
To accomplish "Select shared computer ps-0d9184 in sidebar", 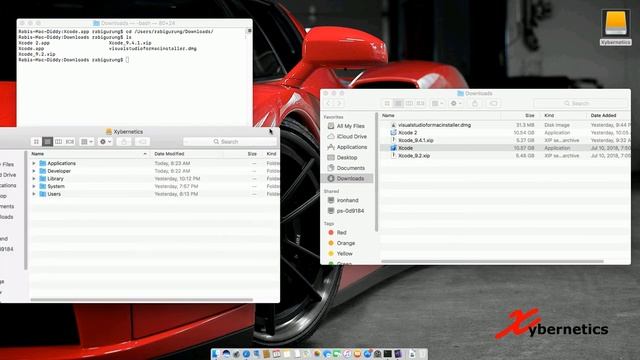I will point(347,211).
